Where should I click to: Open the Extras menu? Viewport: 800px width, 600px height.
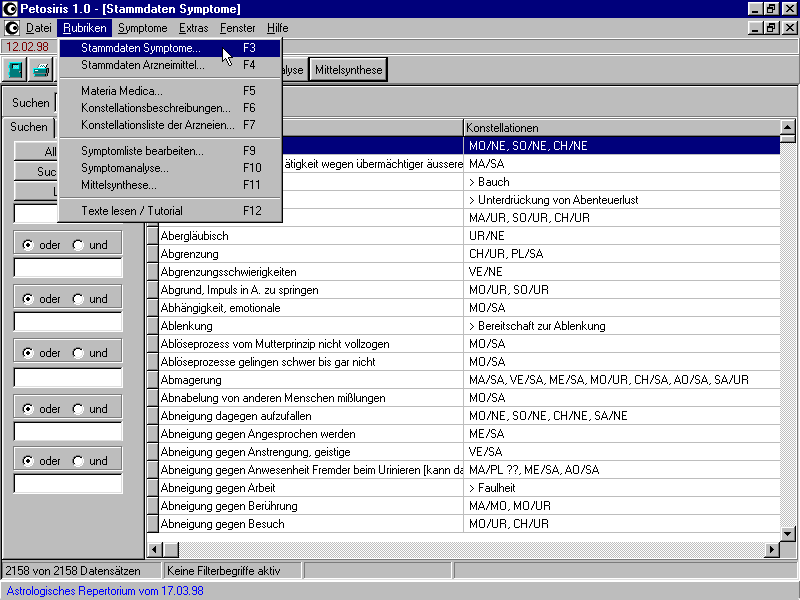(193, 28)
